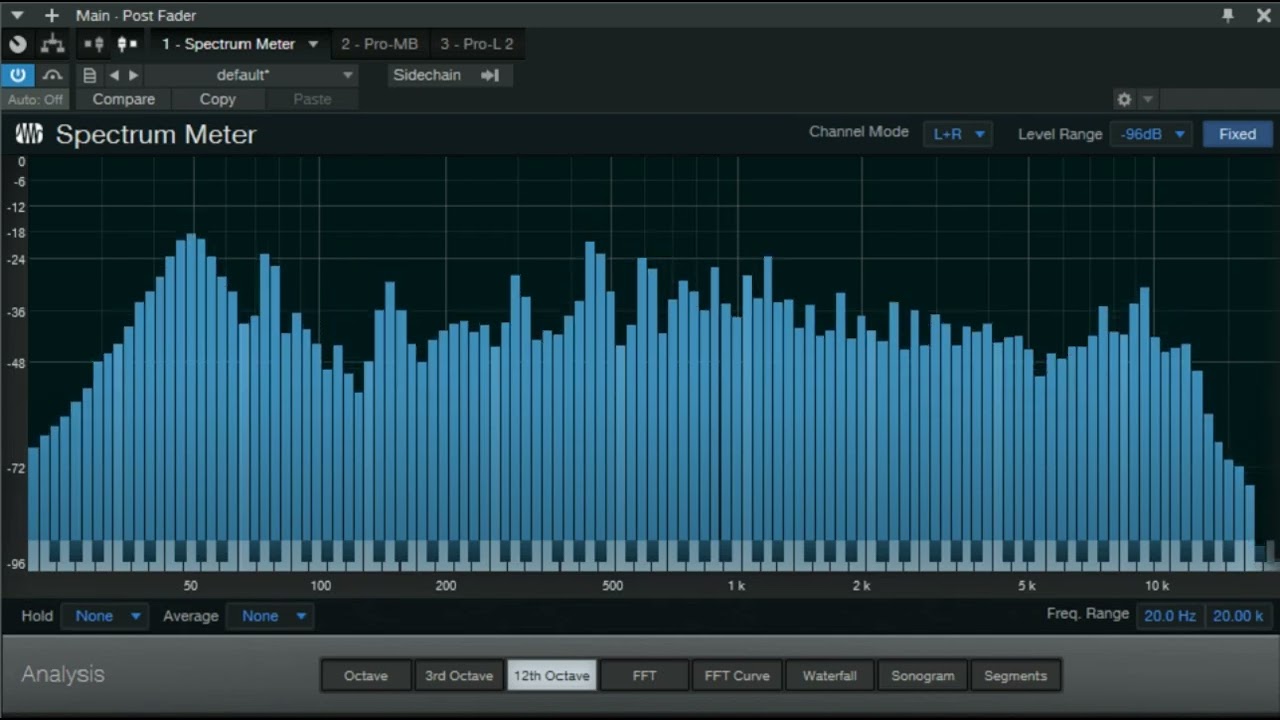
Task: Add an insert with the plus icon
Action: coord(52,15)
